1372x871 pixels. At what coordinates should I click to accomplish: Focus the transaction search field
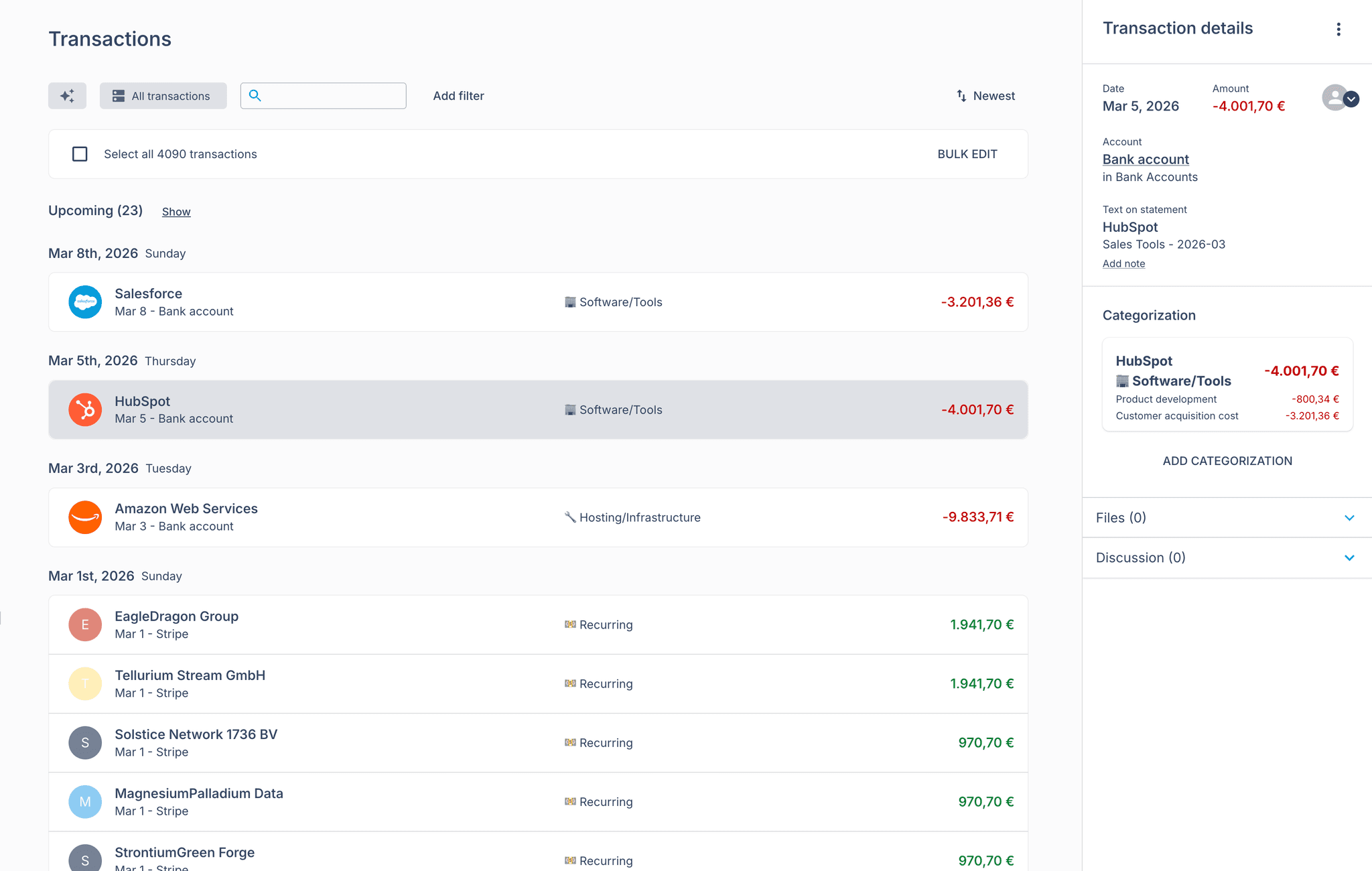point(324,96)
